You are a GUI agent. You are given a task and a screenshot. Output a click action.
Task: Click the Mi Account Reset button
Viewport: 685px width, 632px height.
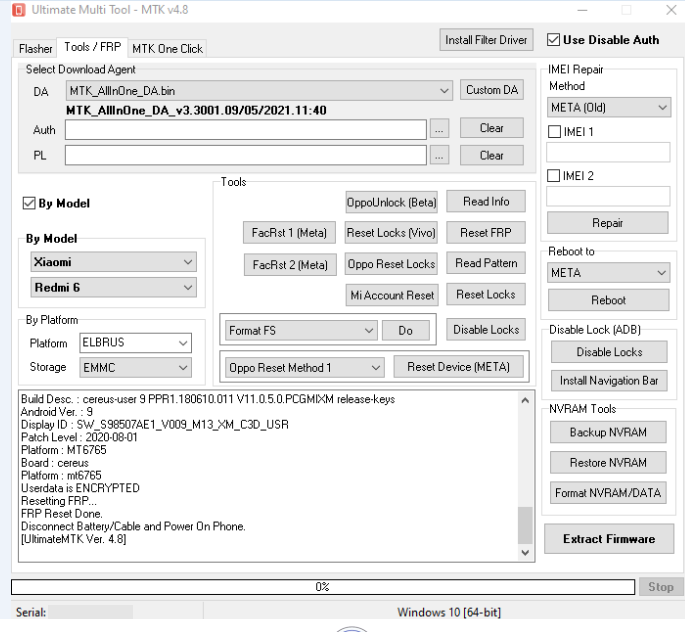click(x=392, y=295)
